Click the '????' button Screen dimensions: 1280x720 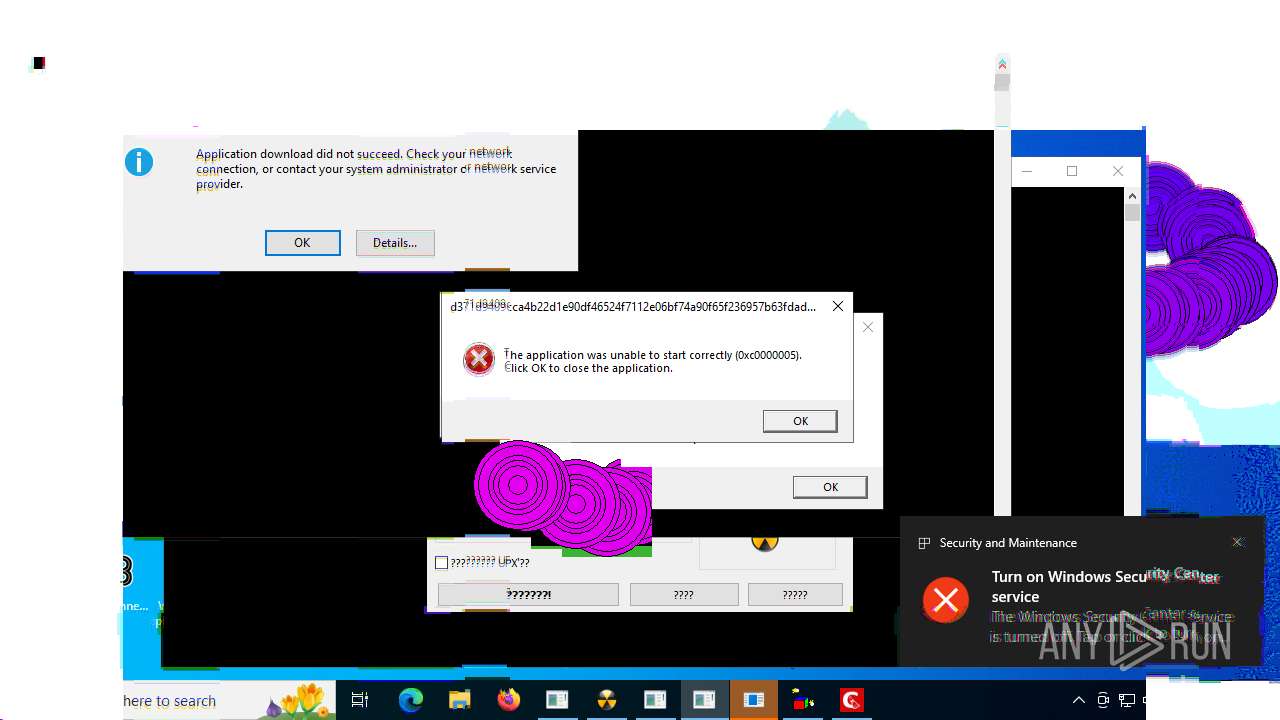[684, 594]
